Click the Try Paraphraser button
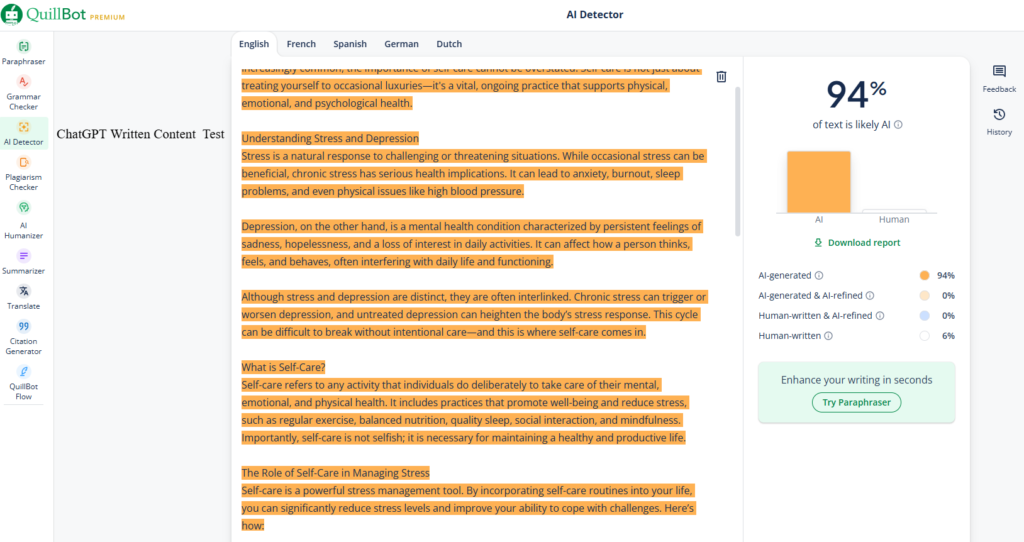Image resolution: width=1024 pixels, height=542 pixels. pyautogui.click(x=856, y=402)
